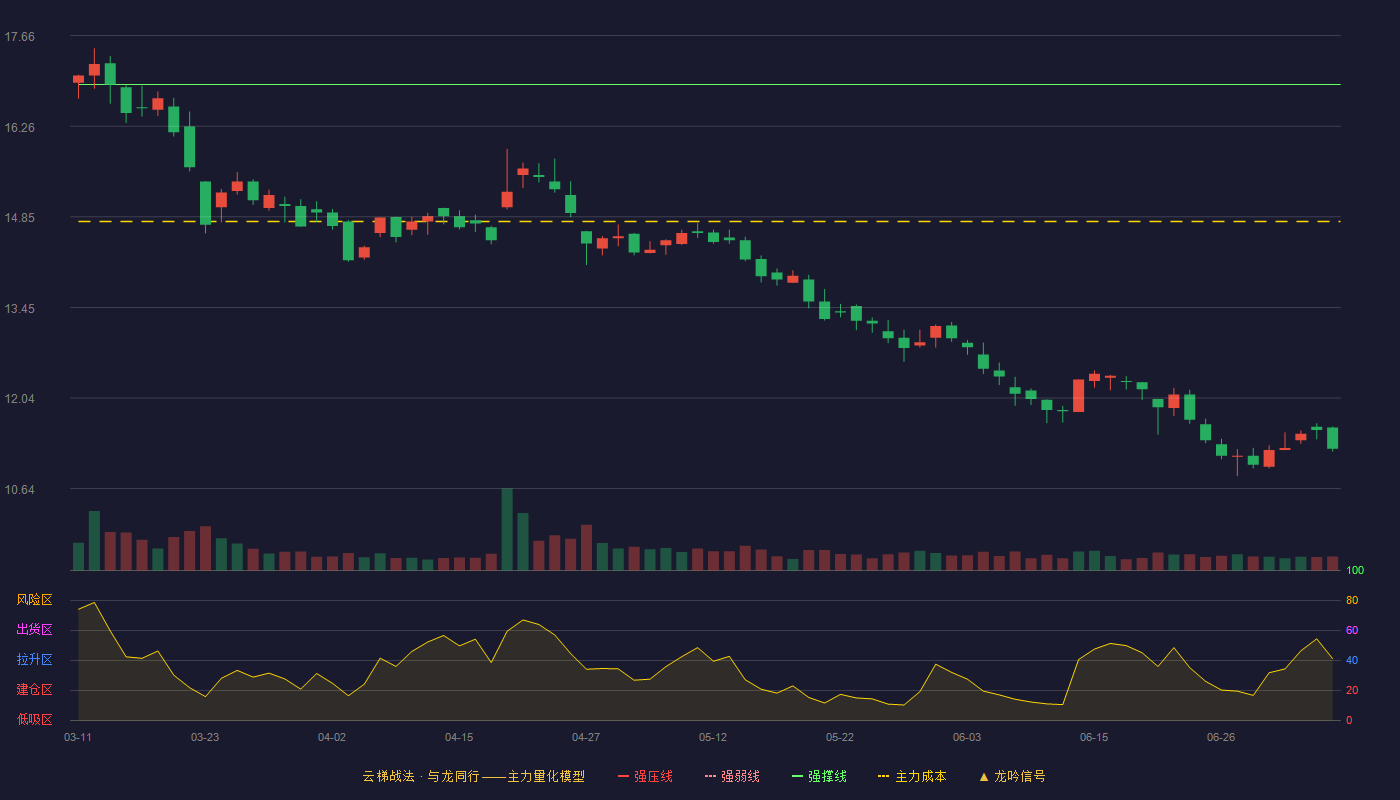
Task: Click the yellow dashed cost line
Action: click(x=709, y=222)
